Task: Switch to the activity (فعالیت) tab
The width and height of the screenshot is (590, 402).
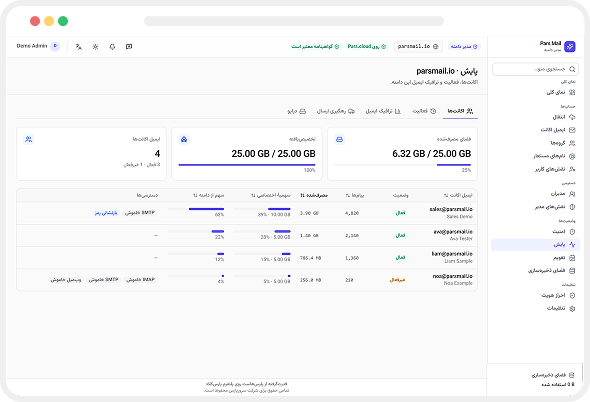Action: point(424,111)
